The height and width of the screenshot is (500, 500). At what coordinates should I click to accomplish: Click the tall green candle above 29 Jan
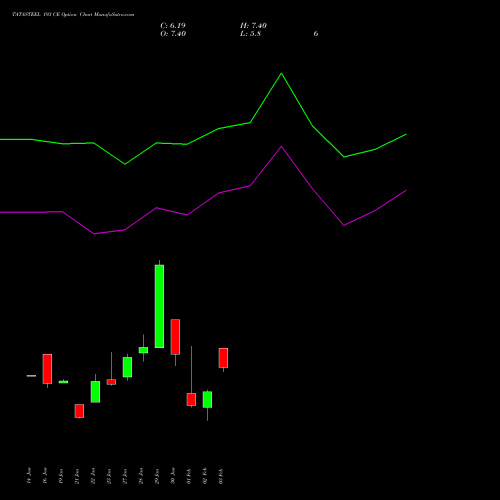point(159,306)
